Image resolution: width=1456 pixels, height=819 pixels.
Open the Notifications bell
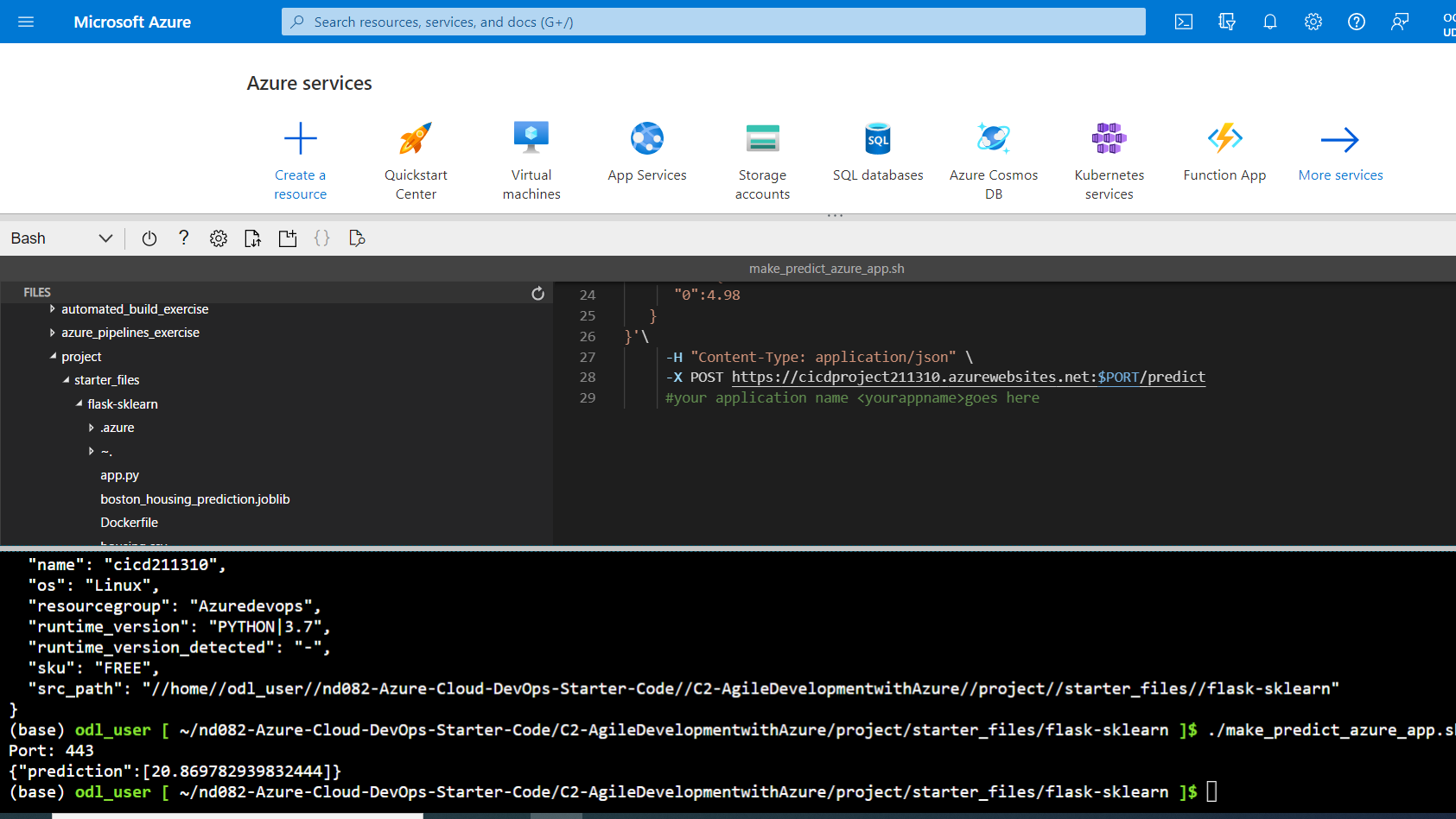(x=1269, y=22)
